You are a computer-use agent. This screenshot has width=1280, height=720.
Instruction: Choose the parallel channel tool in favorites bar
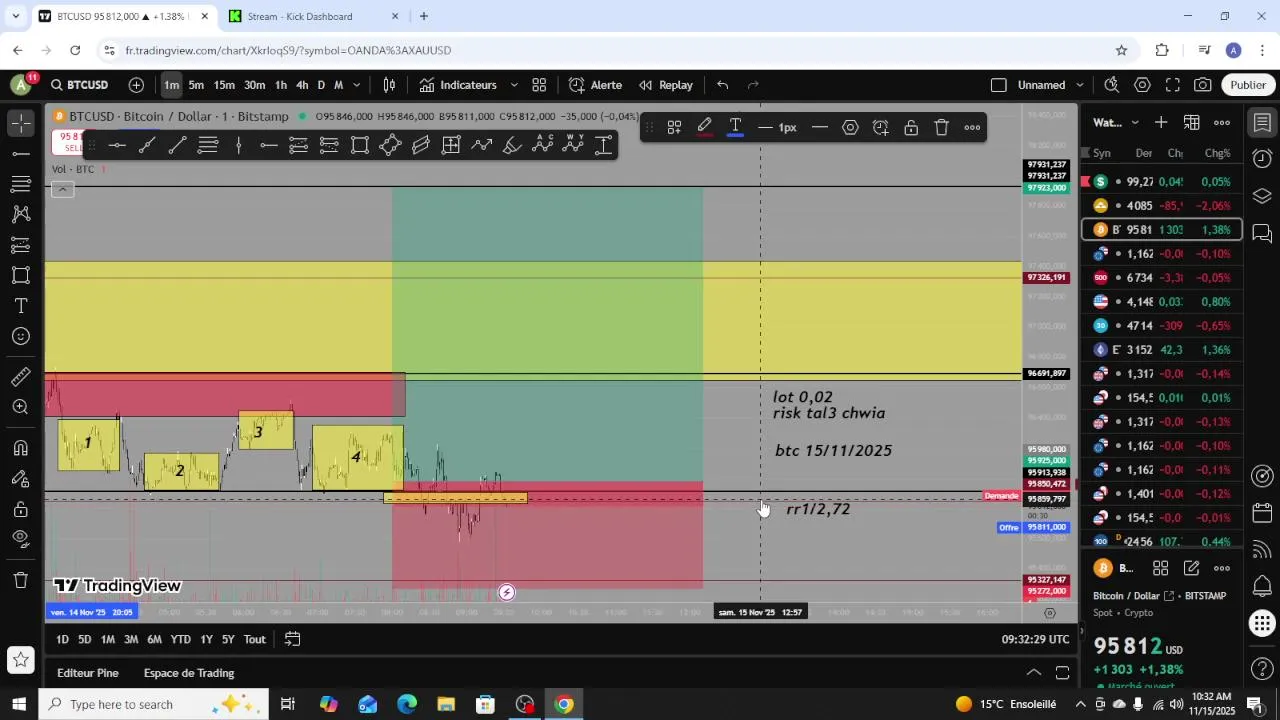tap(421, 146)
